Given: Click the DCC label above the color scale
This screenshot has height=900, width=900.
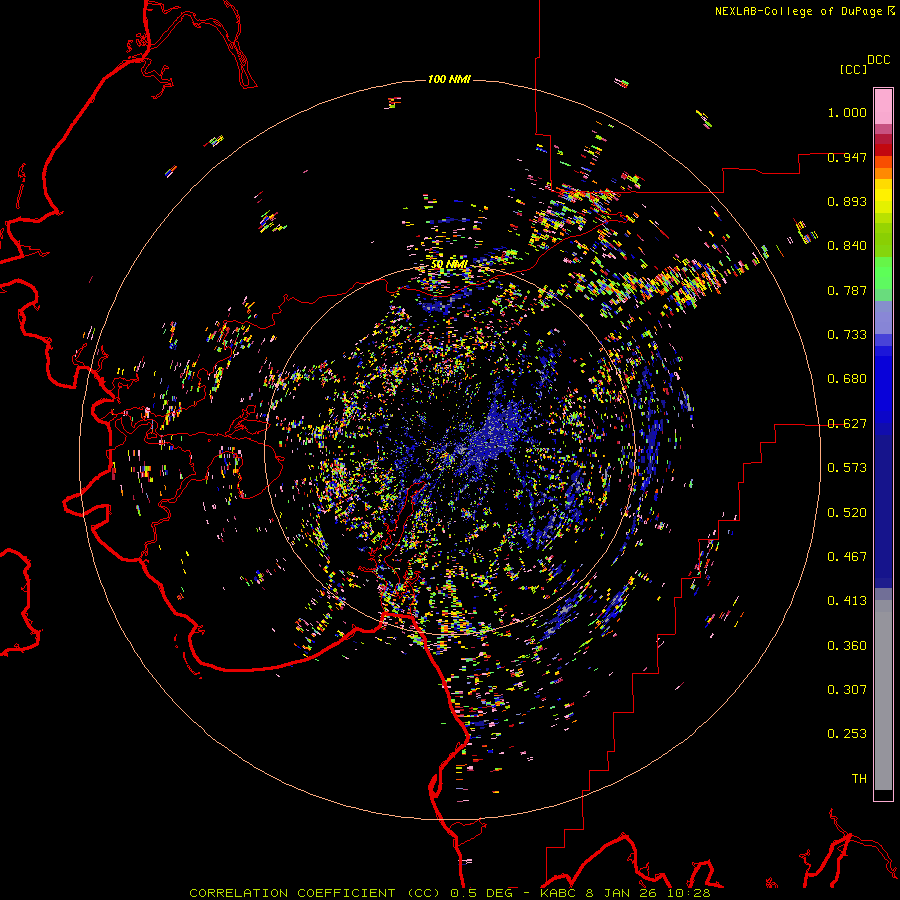Looking at the screenshot, I should [x=879, y=60].
